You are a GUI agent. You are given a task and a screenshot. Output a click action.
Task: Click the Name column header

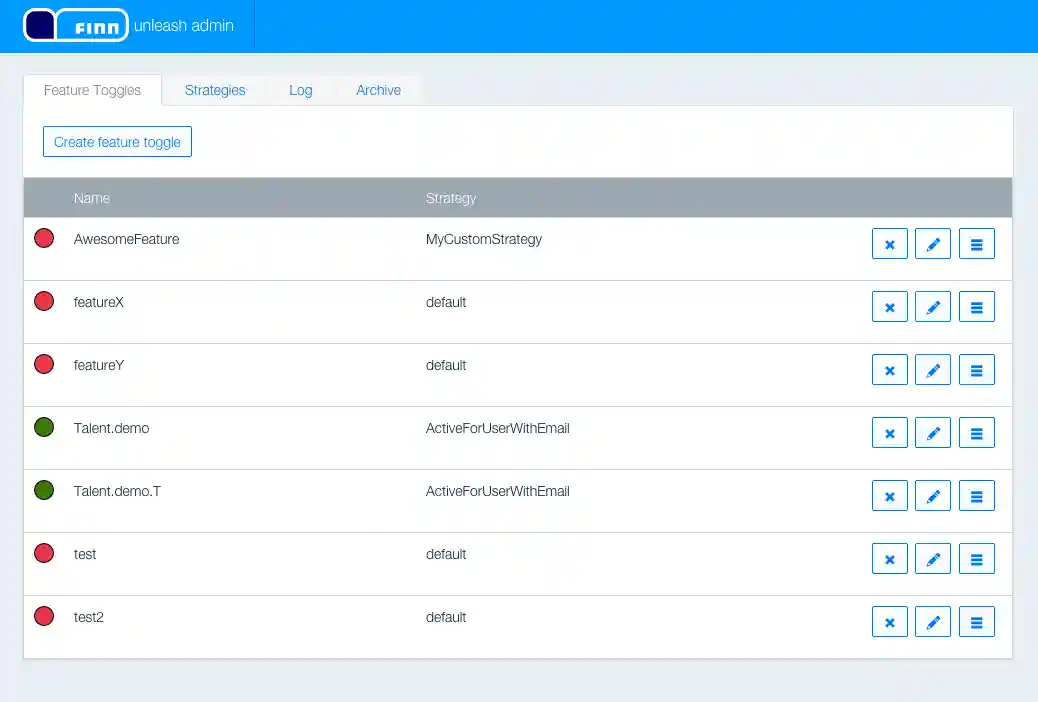(x=91, y=197)
